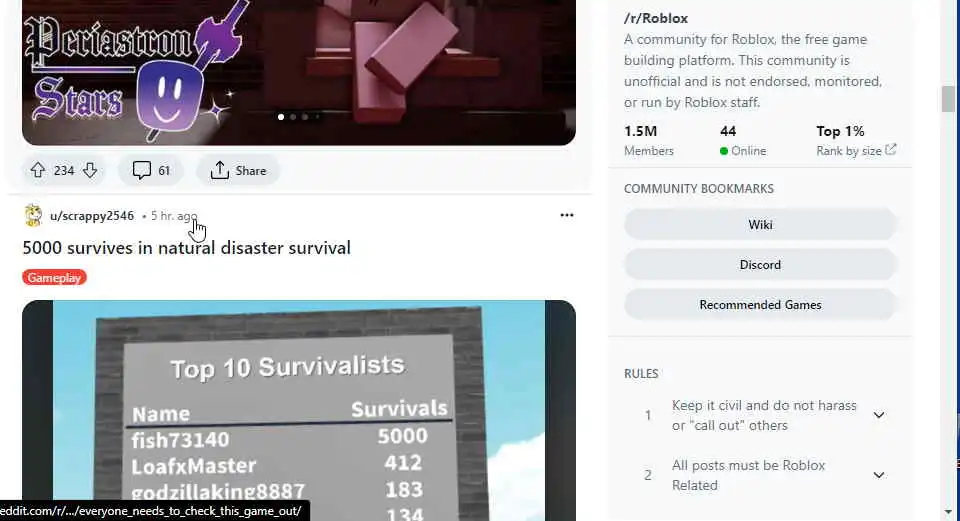Click the scrollbar down arrow
This screenshot has width=960, height=521.
[948, 512]
